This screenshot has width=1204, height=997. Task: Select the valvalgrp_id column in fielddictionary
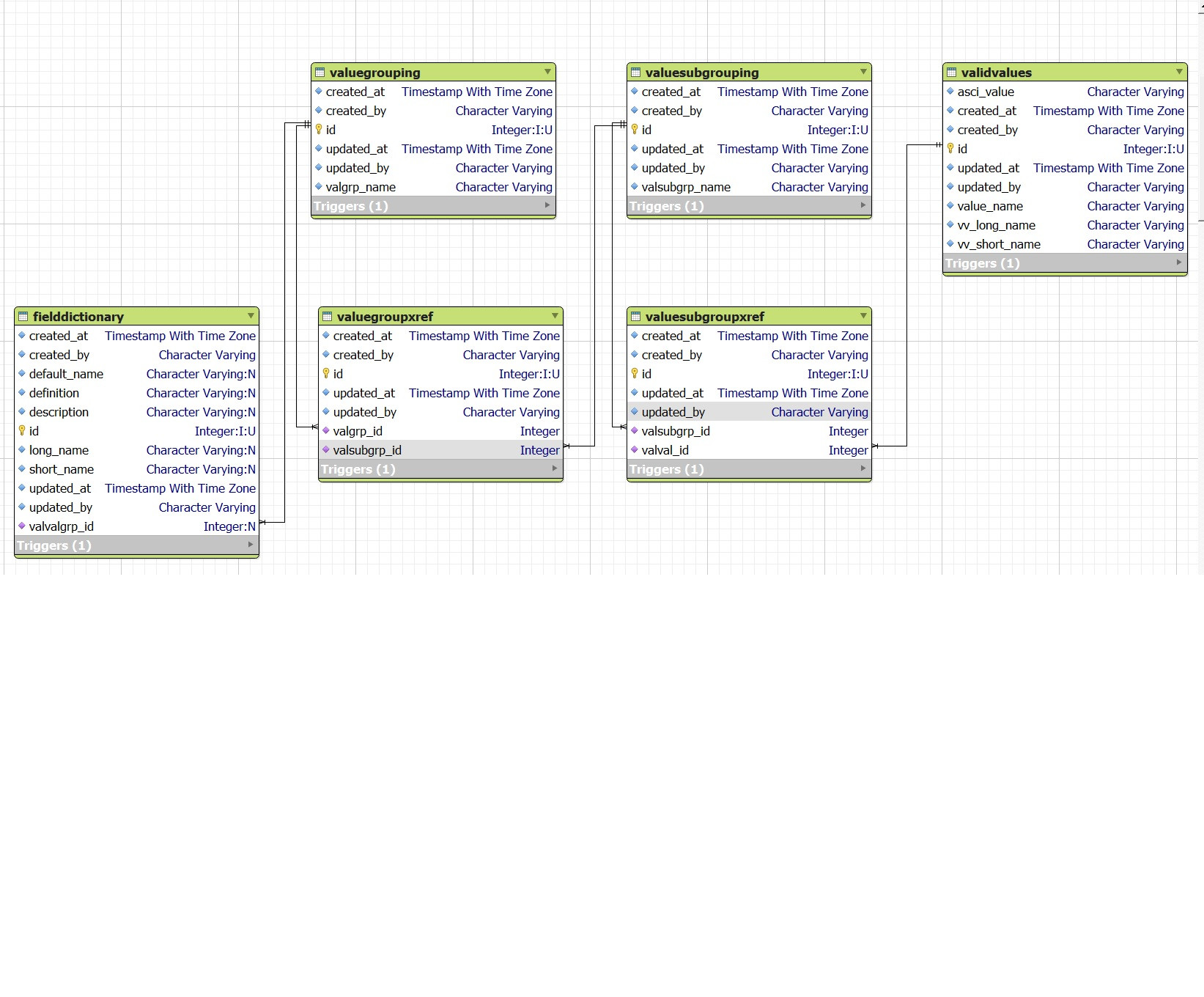click(62, 526)
